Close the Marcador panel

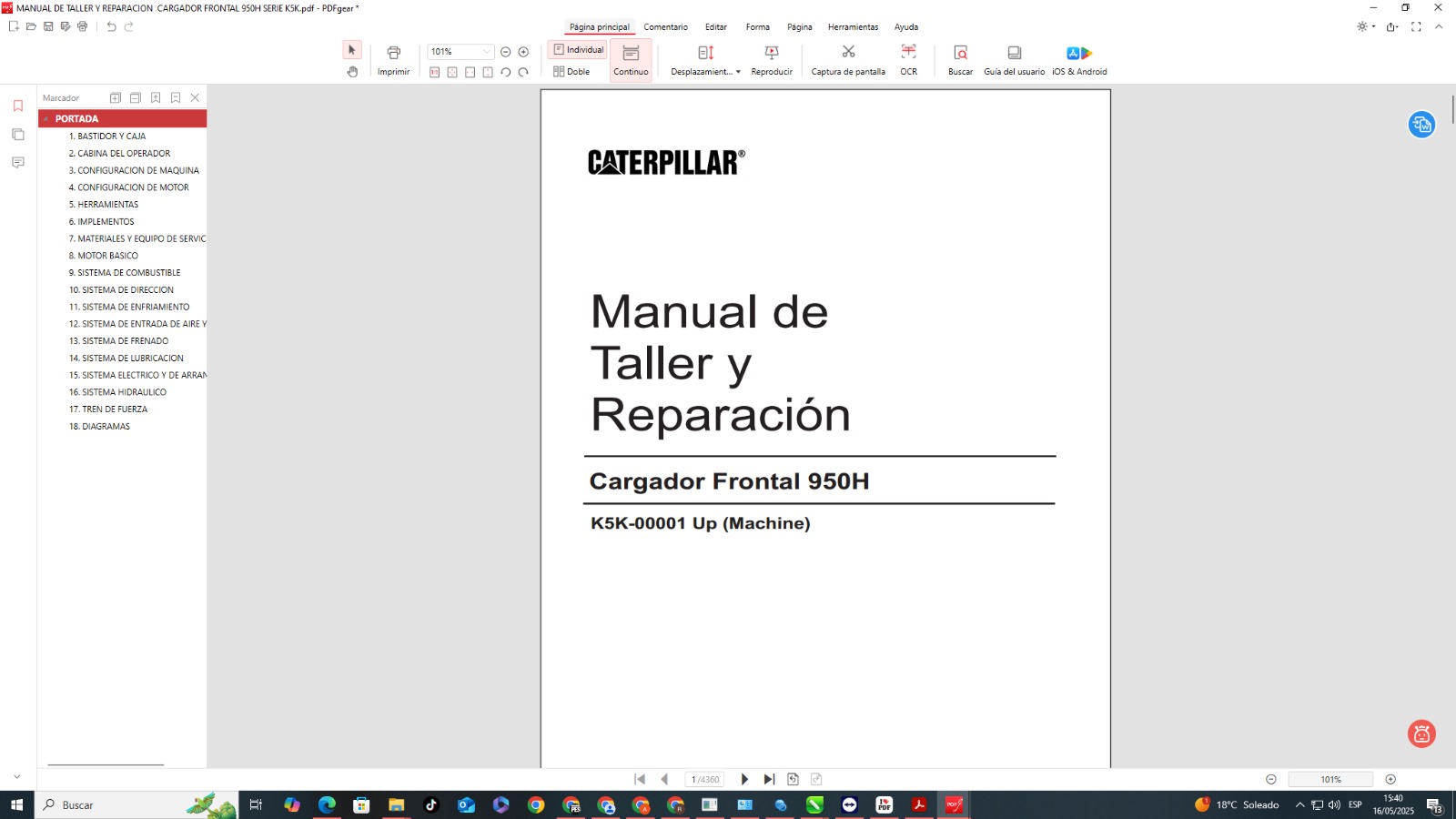click(195, 97)
